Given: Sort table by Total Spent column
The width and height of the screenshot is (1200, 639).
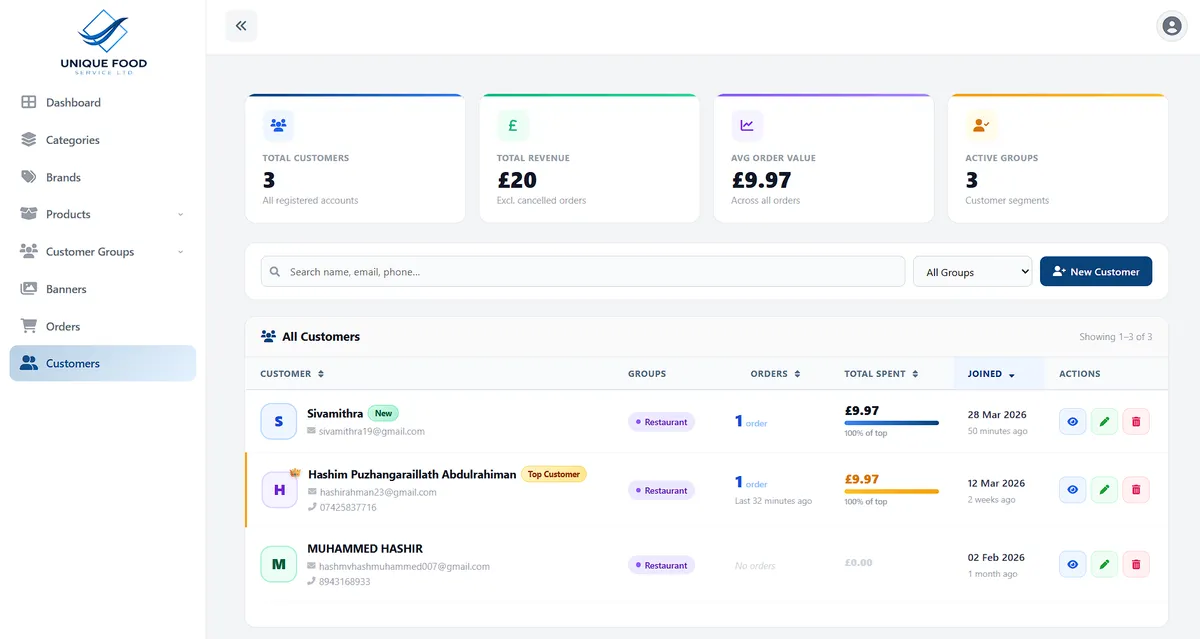Looking at the screenshot, I should [881, 374].
